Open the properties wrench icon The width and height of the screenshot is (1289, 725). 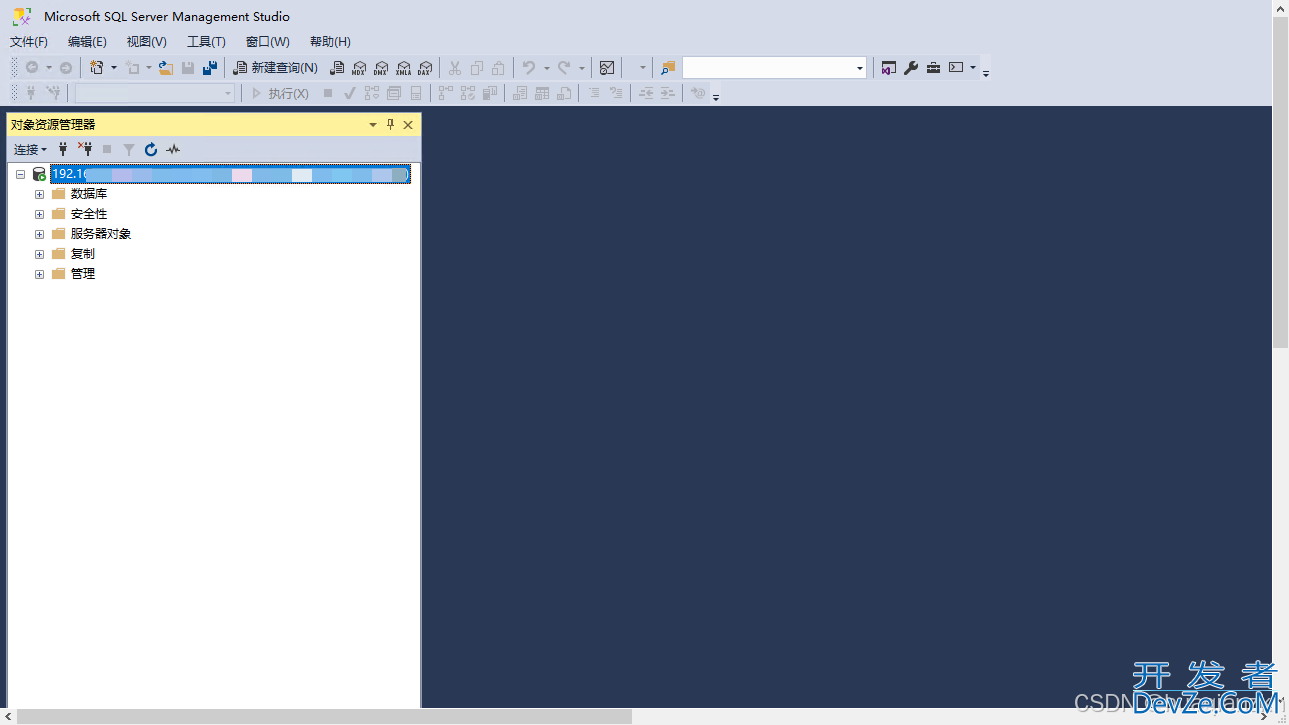click(x=911, y=68)
